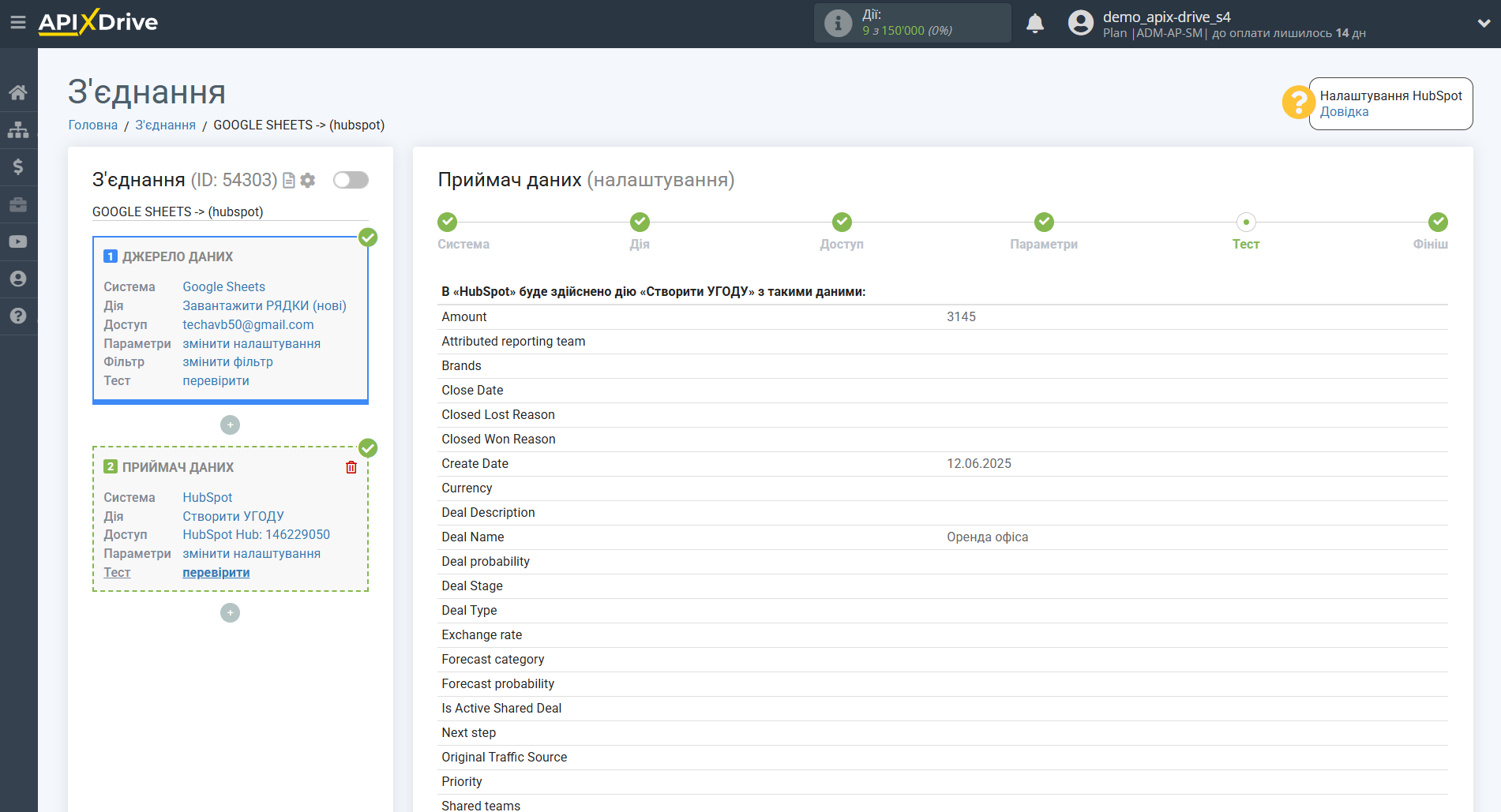
Task: Open Google Sheets system link
Action: (x=223, y=286)
